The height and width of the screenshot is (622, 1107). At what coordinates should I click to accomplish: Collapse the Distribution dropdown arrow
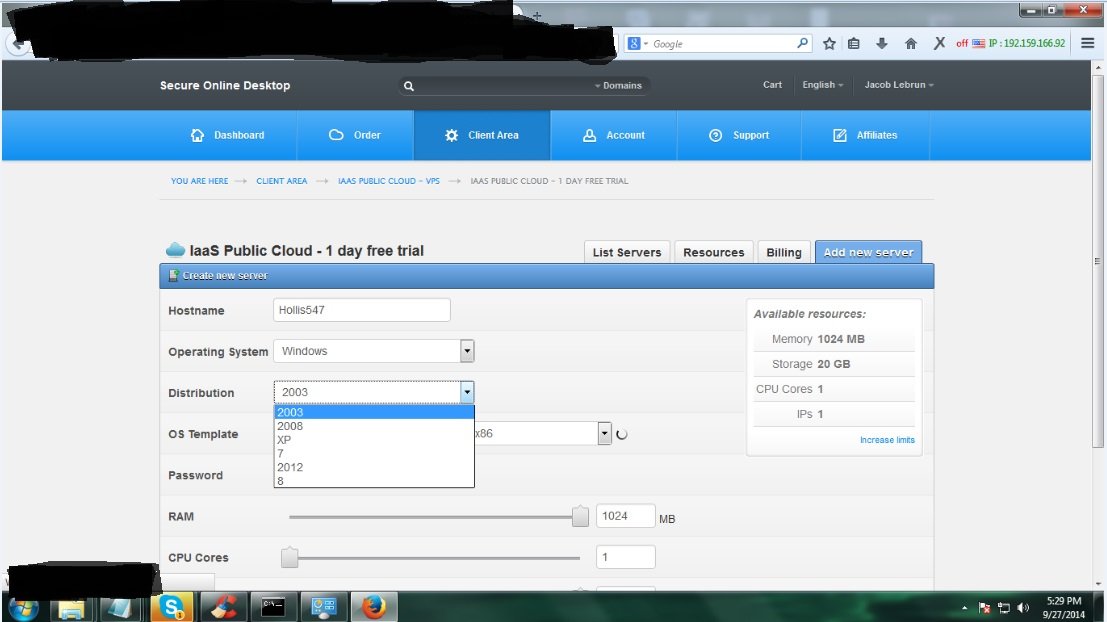pyautogui.click(x=467, y=392)
